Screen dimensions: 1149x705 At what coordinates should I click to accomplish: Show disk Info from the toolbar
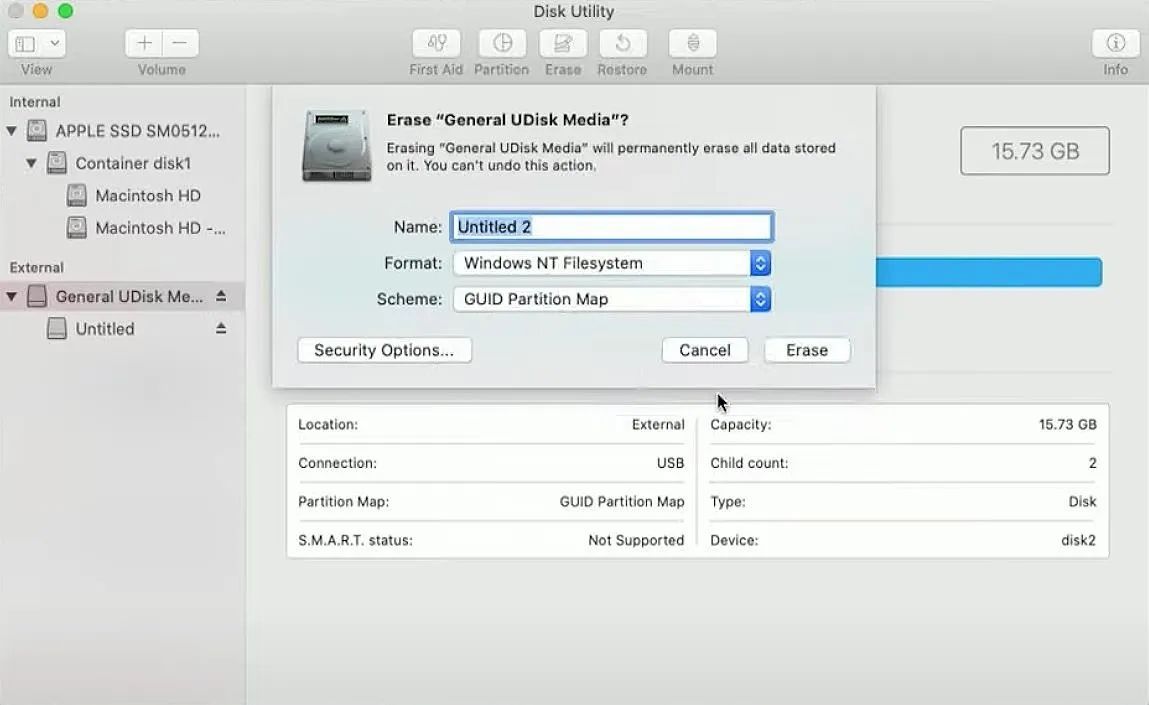click(1115, 43)
